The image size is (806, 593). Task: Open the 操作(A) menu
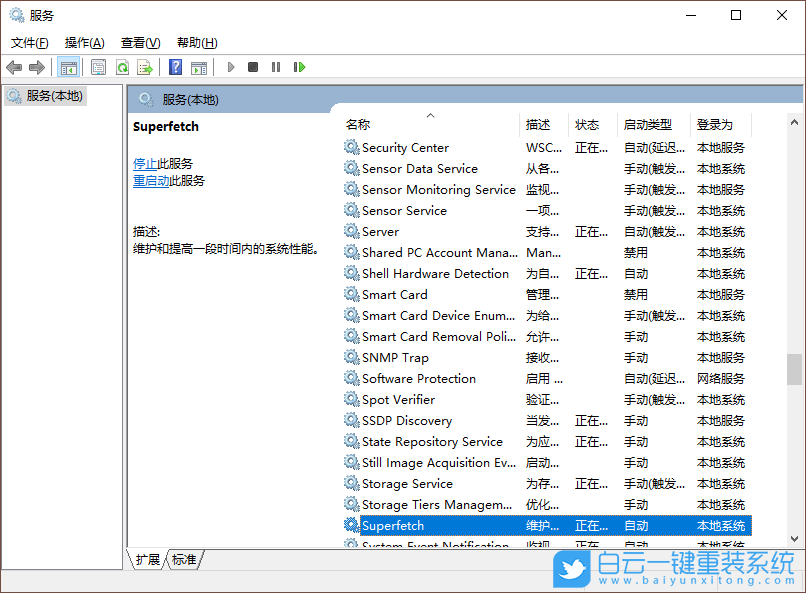click(84, 43)
